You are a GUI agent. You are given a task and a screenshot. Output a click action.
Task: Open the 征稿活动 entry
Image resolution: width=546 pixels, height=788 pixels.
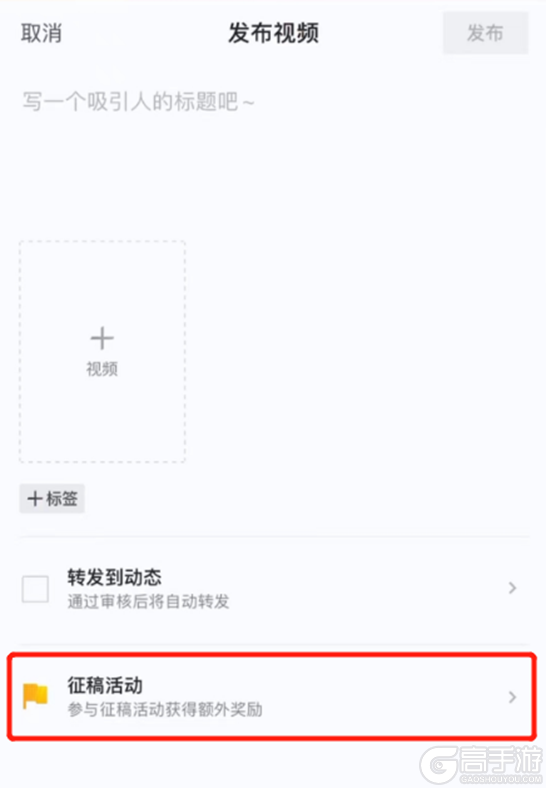click(x=272, y=697)
